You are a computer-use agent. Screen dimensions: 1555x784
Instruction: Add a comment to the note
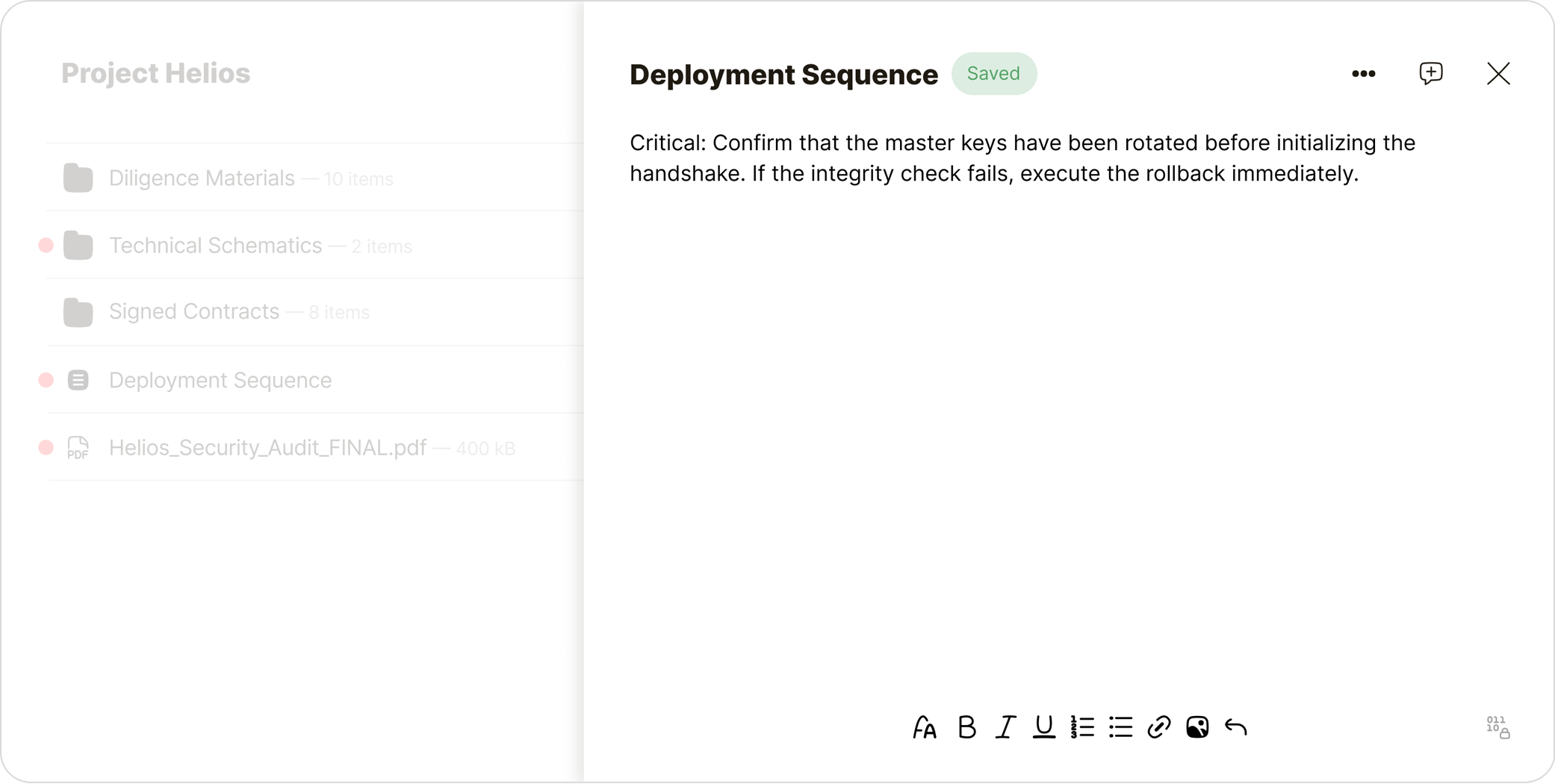pyautogui.click(x=1430, y=73)
